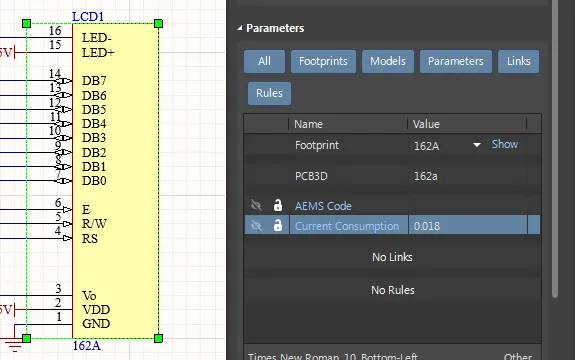
Task: Filter list by Footprints
Action: click(323, 61)
